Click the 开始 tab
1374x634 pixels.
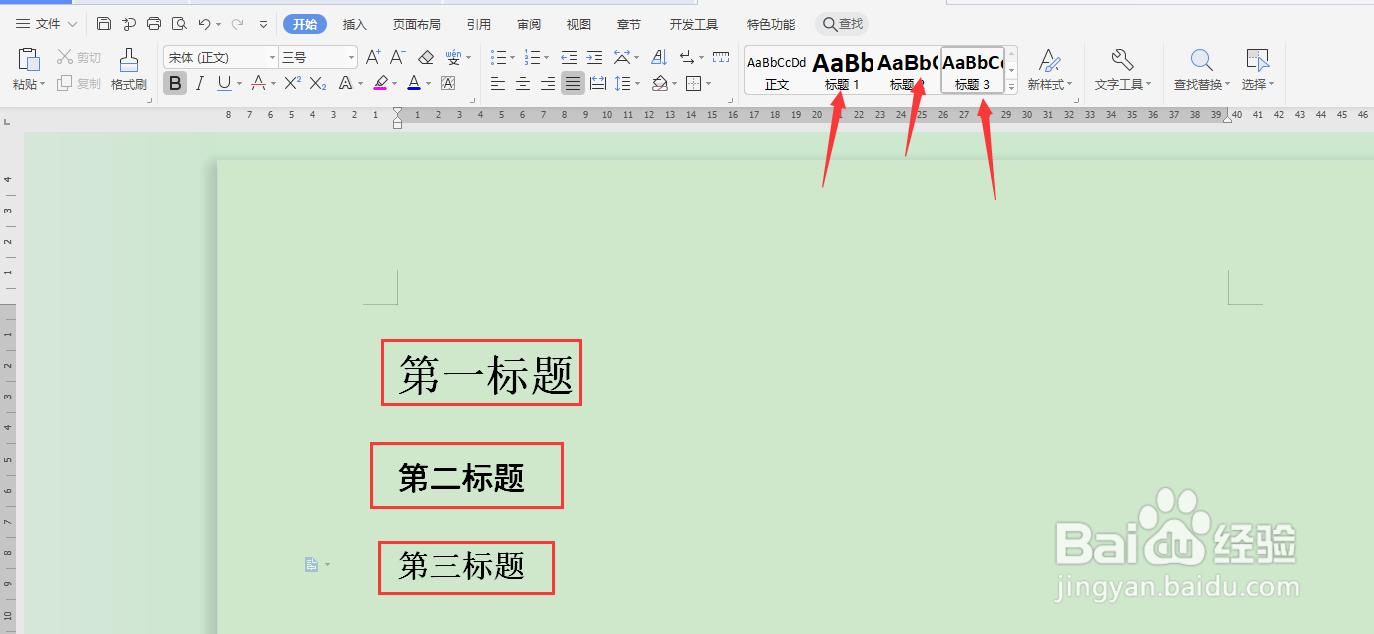coord(305,24)
